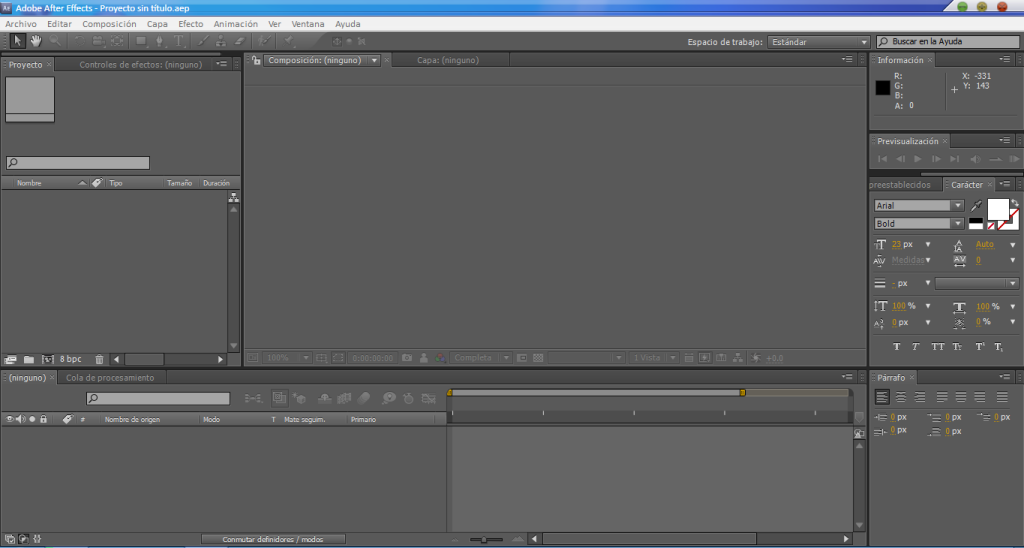Image resolution: width=1024 pixels, height=548 pixels.
Task: Select the Selection arrow tool
Action: [x=17, y=41]
